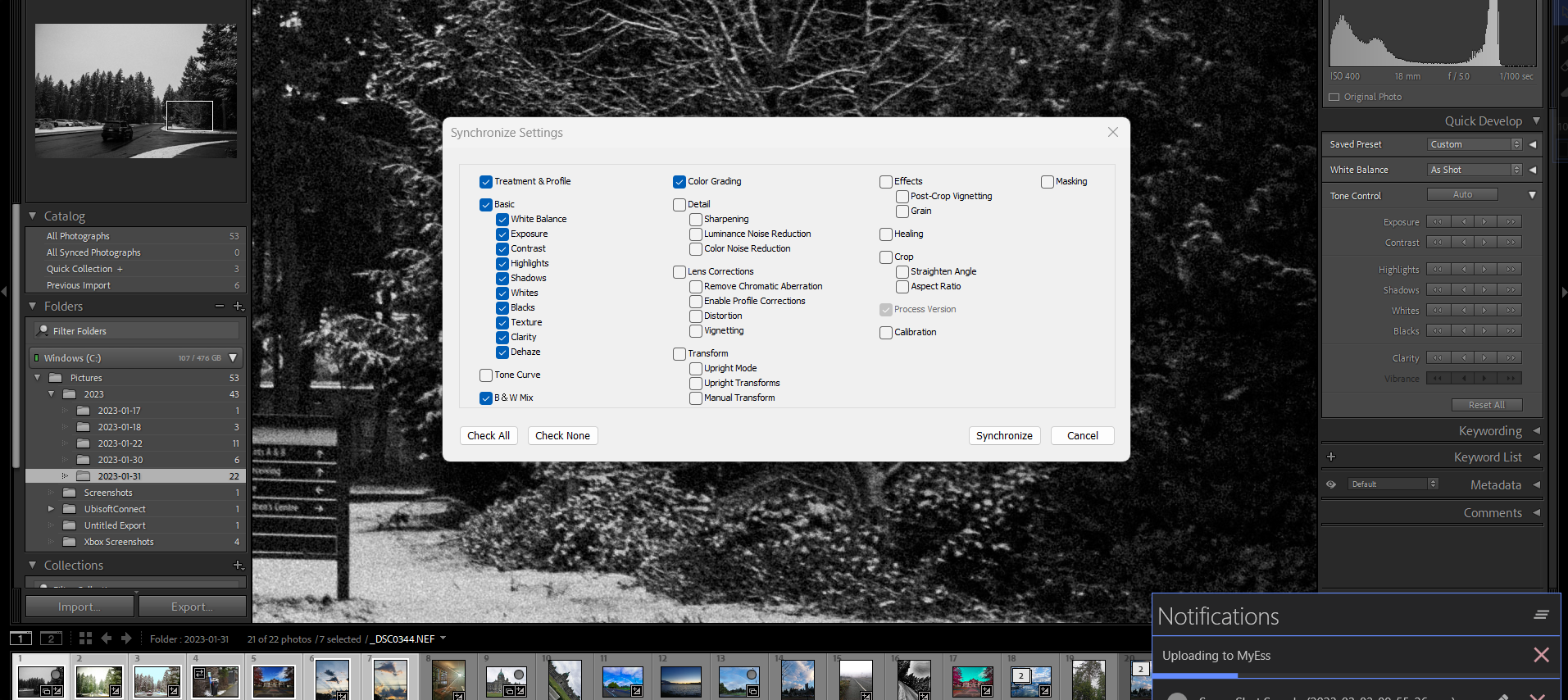Collapse the Catalog panel

pyautogui.click(x=33, y=216)
